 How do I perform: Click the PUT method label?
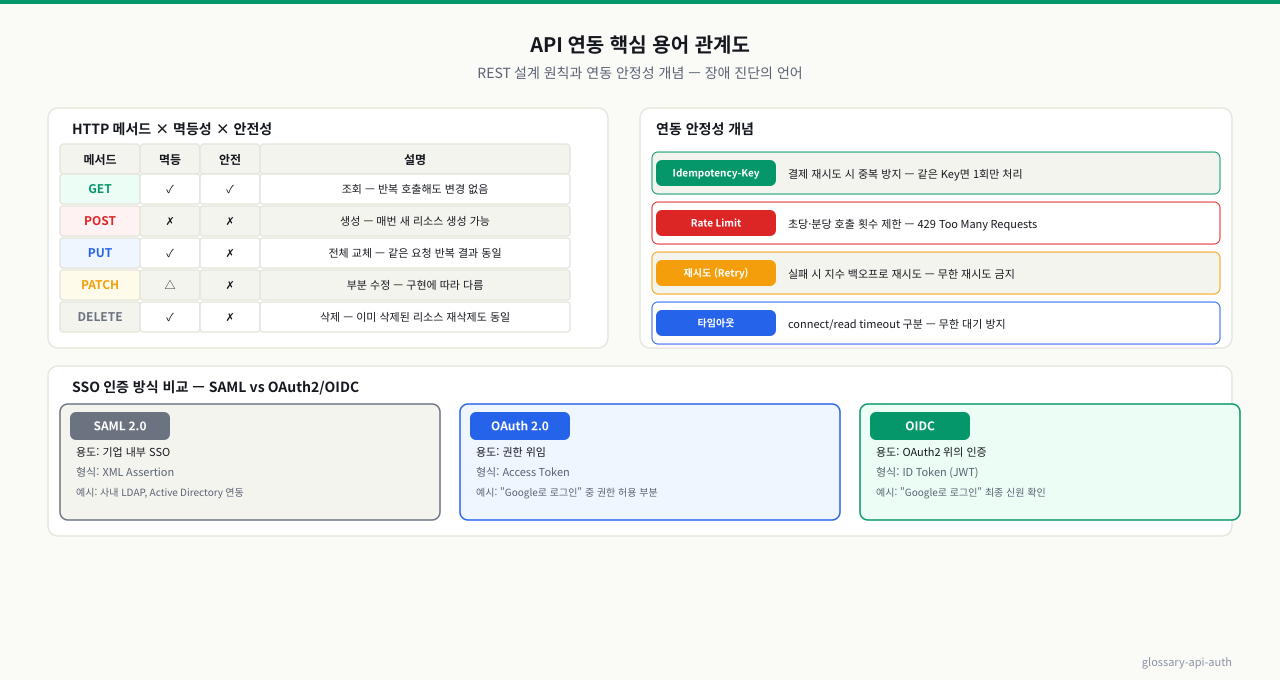point(100,253)
